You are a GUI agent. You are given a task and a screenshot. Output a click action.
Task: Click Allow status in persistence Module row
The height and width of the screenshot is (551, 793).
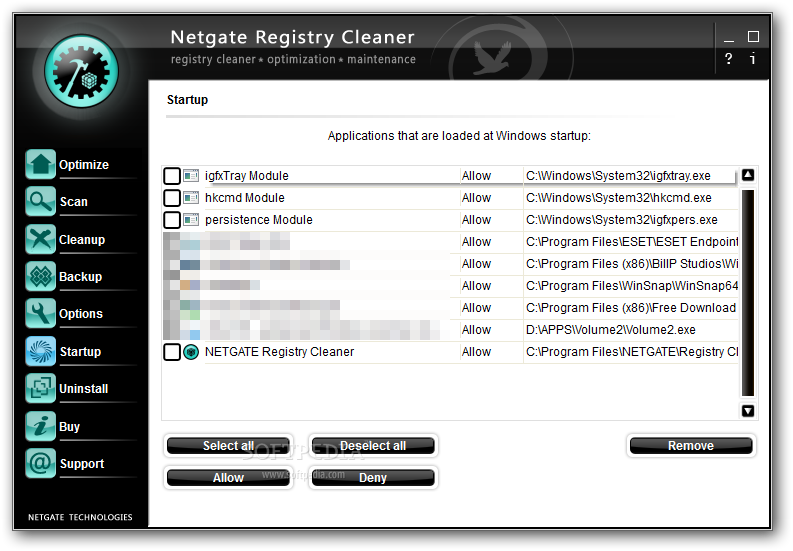tap(476, 220)
